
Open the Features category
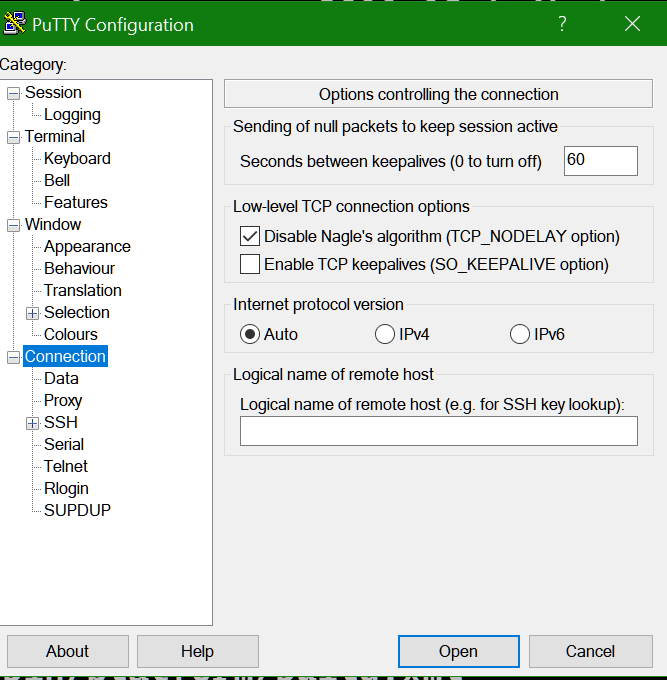[x=75, y=203]
